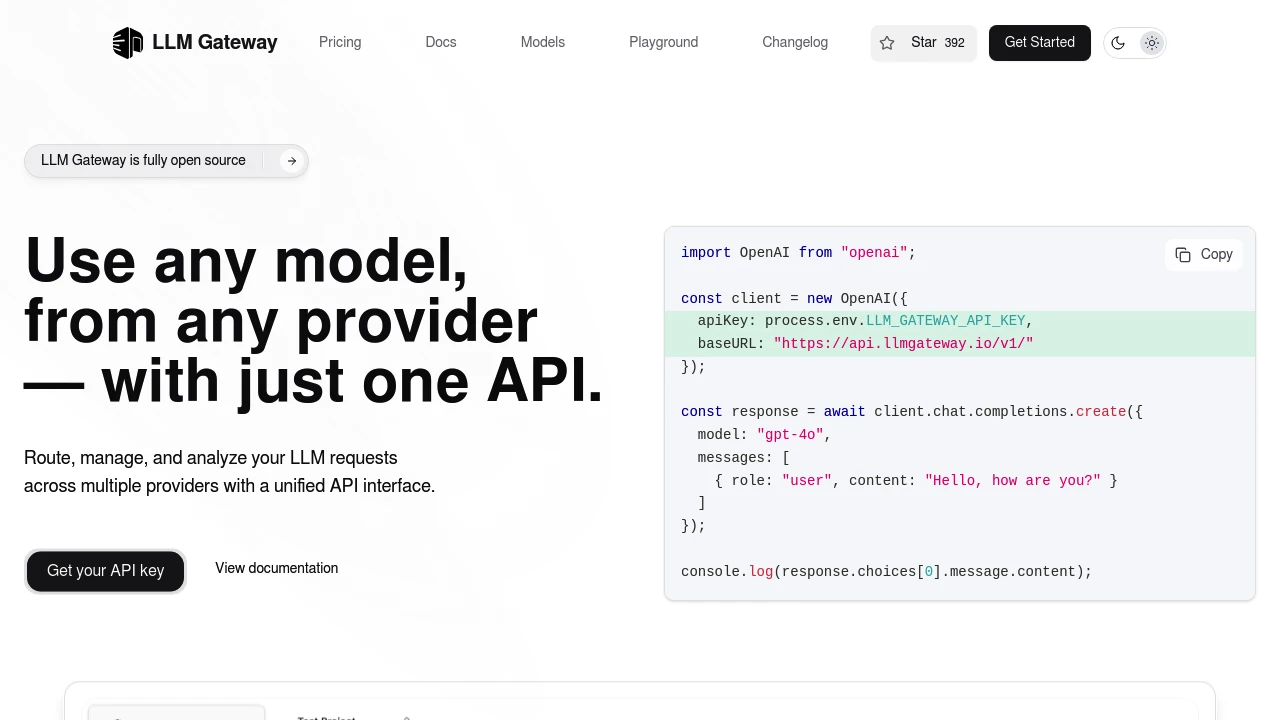Click the "const client = new OpenAI" line
This screenshot has height=720, width=1280.
(794, 299)
